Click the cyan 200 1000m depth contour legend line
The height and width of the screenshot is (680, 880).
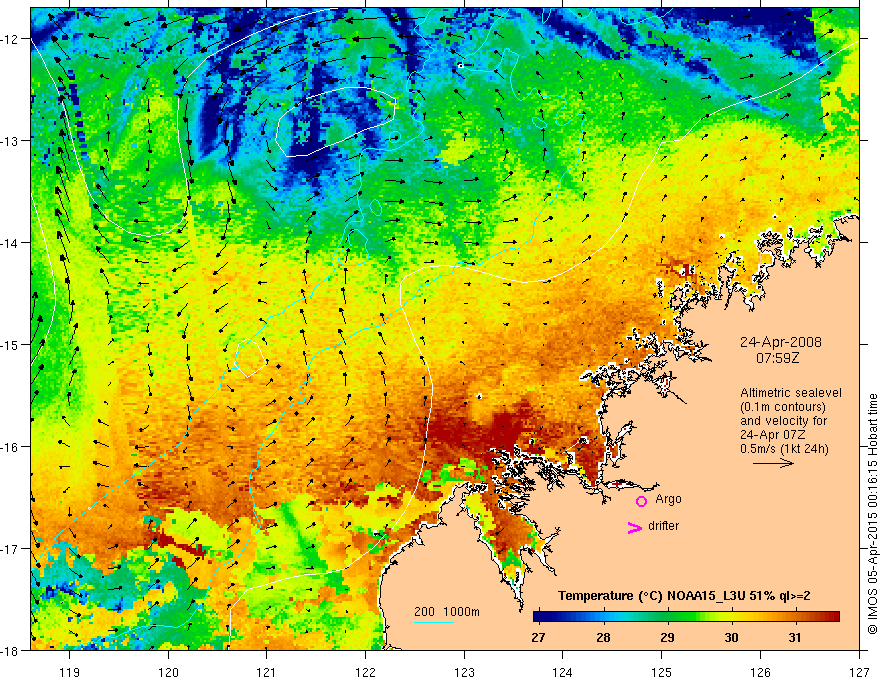pyautogui.click(x=434, y=622)
